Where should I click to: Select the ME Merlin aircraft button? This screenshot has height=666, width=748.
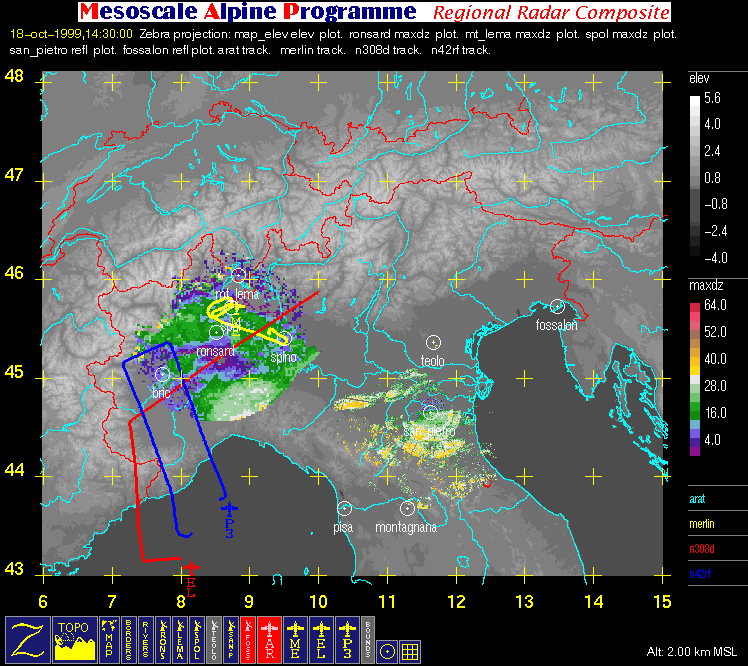tap(295, 640)
